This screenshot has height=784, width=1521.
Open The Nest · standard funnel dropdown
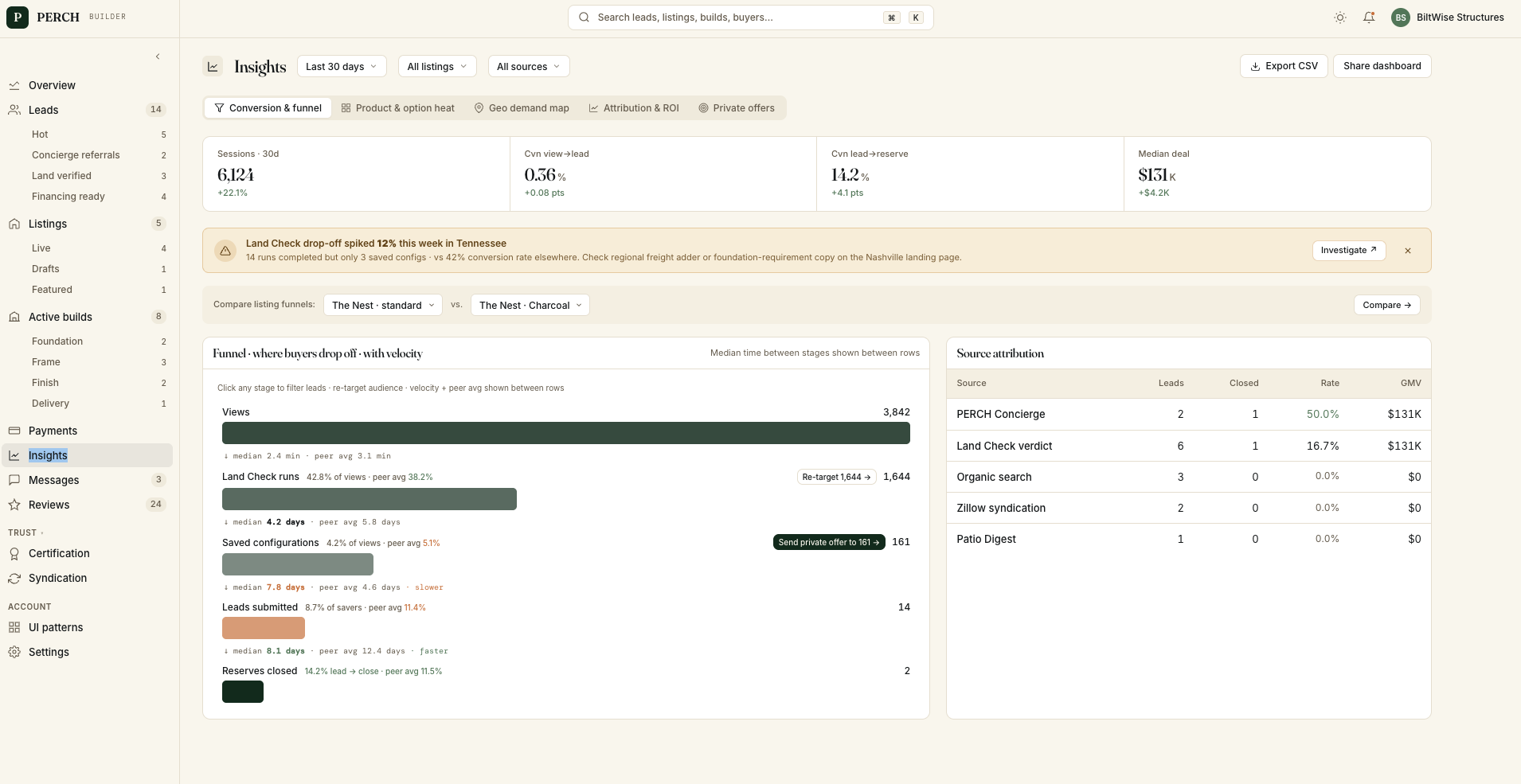click(x=383, y=305)
